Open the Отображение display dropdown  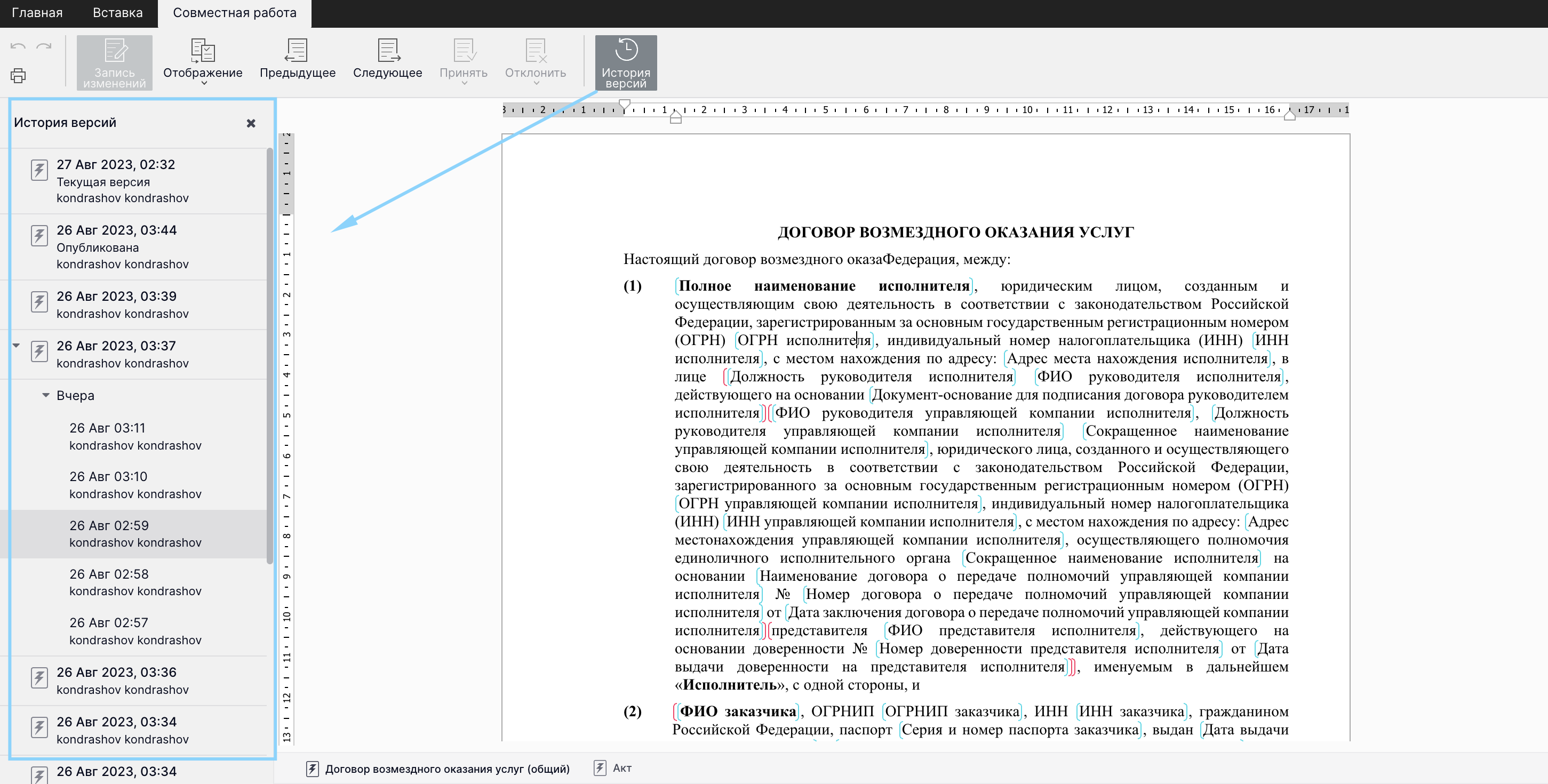(x=203, y=63)
